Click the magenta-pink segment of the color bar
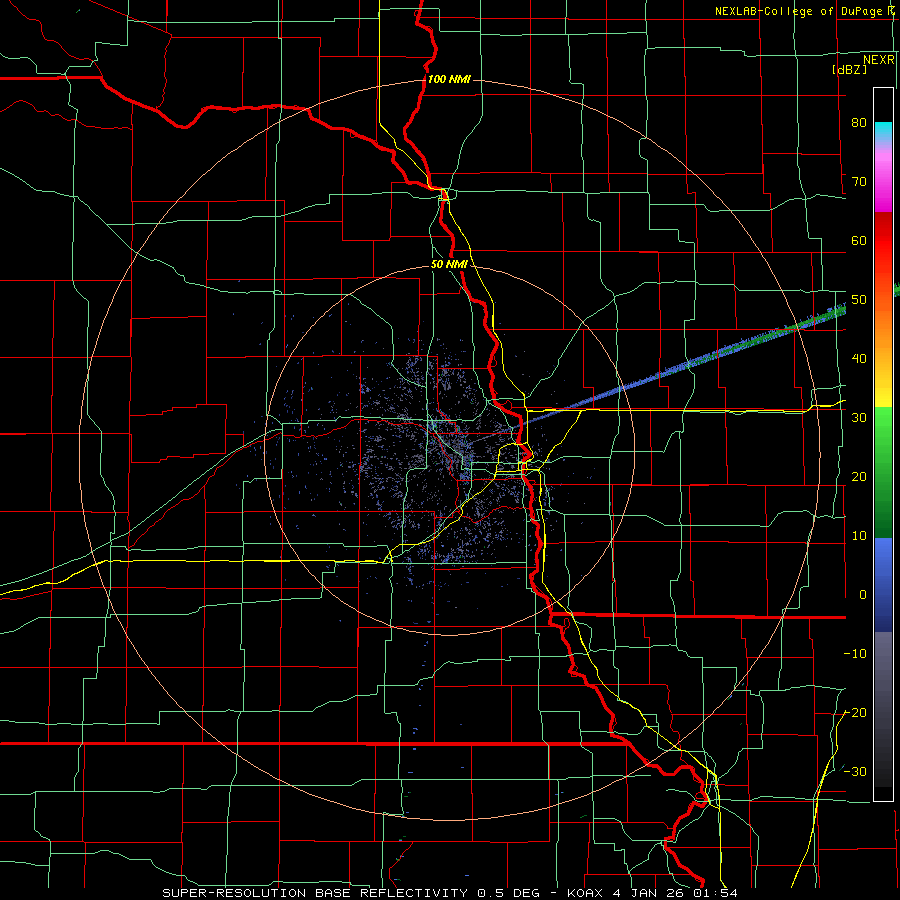900x900 pixels. coord(883,178)
